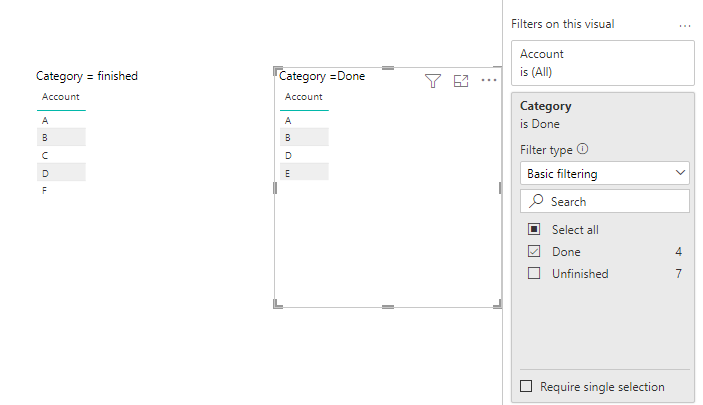Open More options ellipsis on the visual
The height and width of the screenshot is (405, 703).
[489, 80]
